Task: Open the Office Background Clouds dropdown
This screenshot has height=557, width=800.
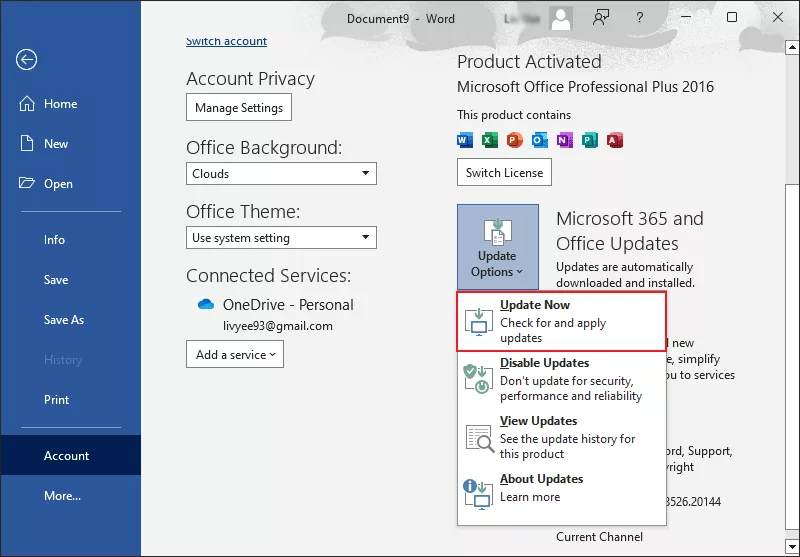Action: point(281,173)
